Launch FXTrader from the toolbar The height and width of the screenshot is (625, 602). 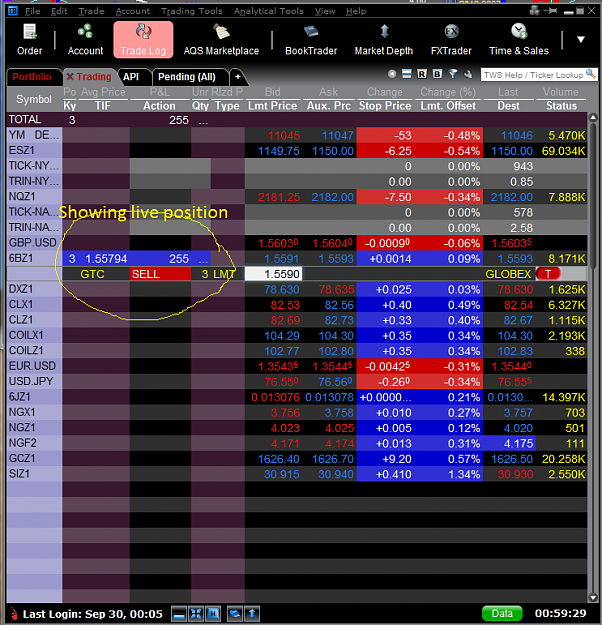[451, 39]
